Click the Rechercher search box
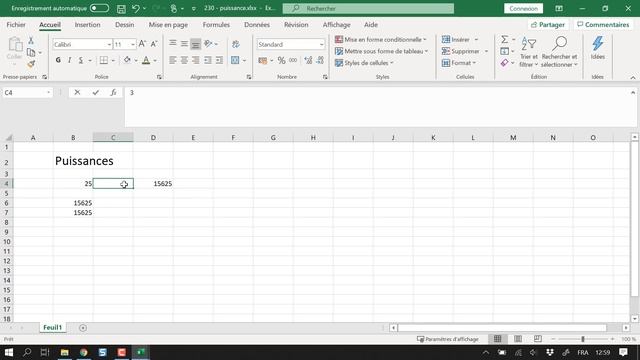 click(x=368, y=9)
